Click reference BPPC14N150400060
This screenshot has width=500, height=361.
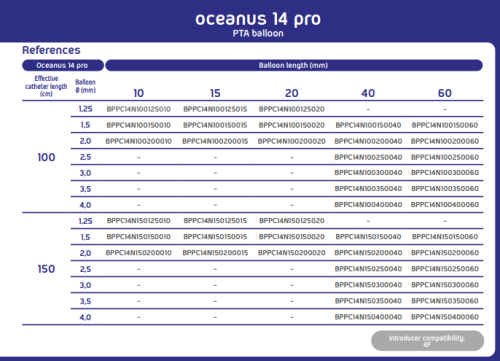pos(445,317)
